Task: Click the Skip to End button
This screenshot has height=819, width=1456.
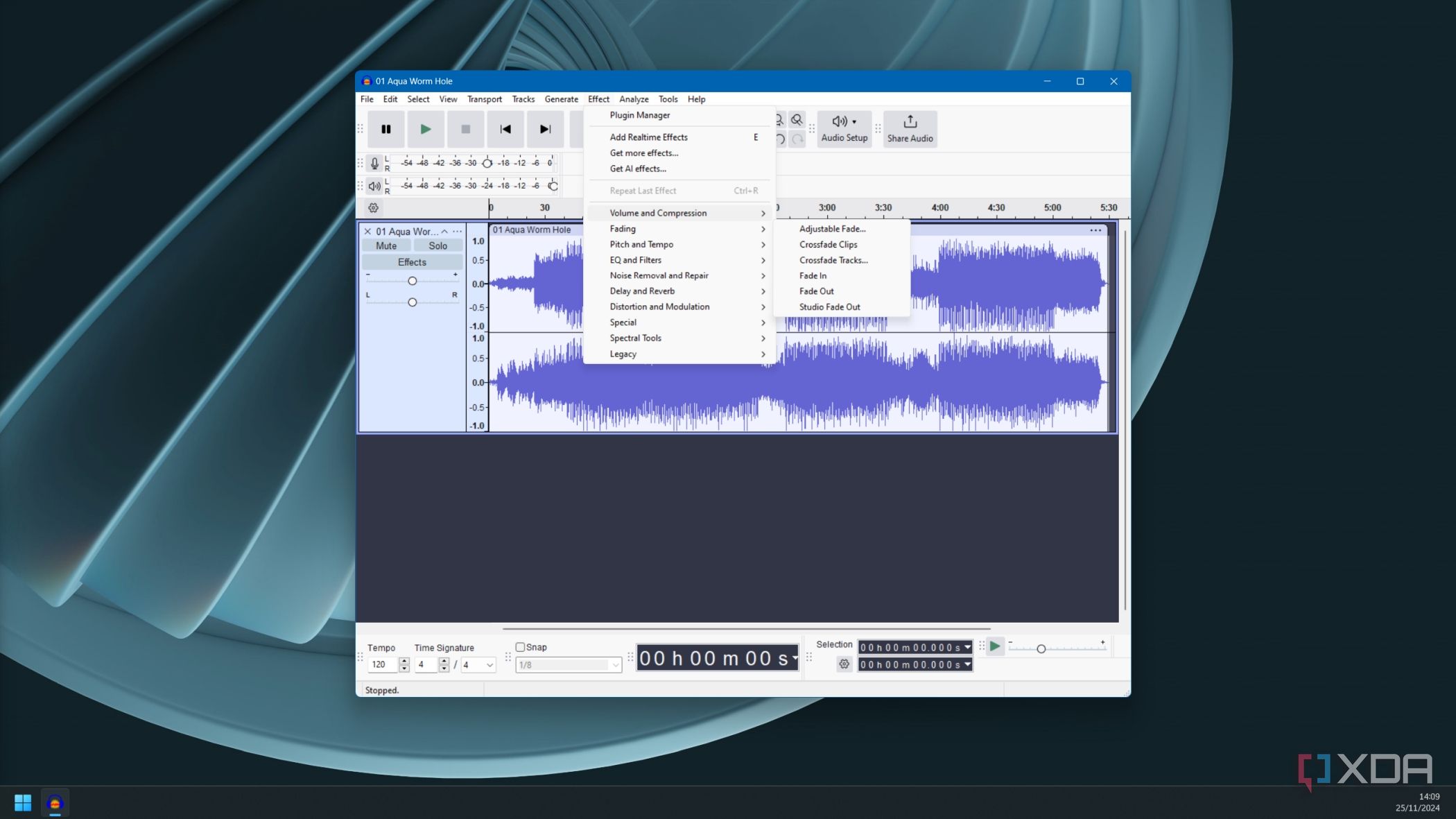Action: point(545,129)
